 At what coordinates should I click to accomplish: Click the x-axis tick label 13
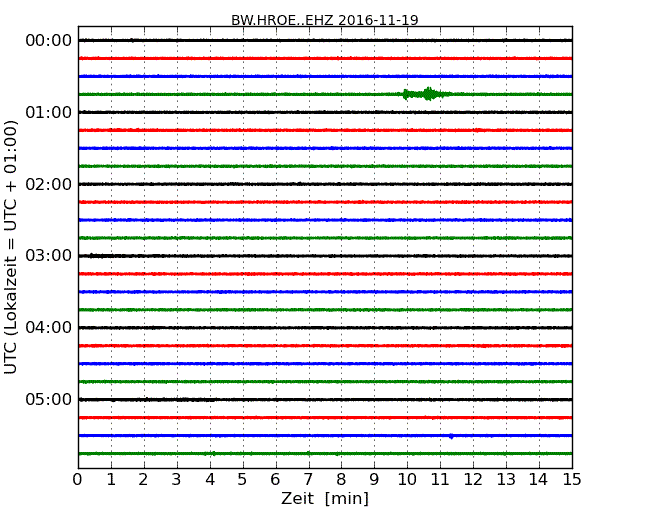[x=506, y=480]
